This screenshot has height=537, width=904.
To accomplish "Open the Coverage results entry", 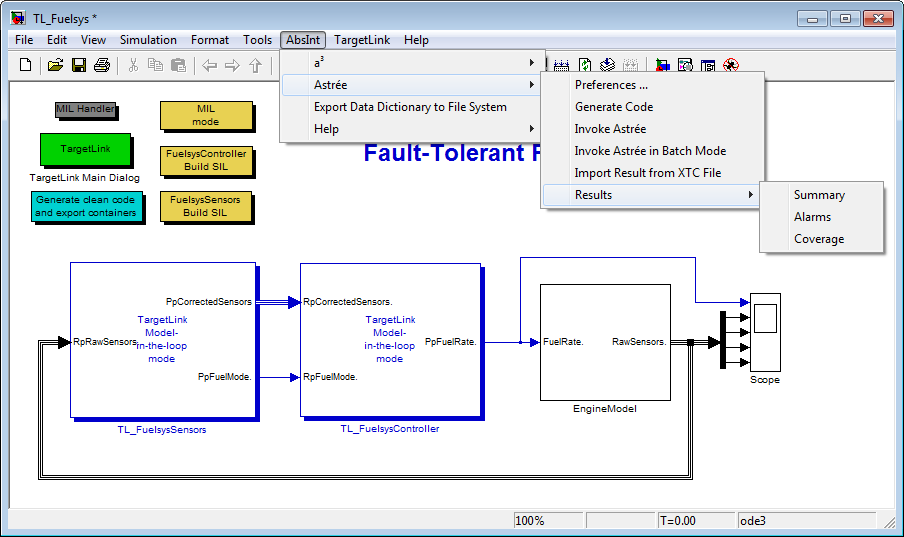I will coord(822,239).
